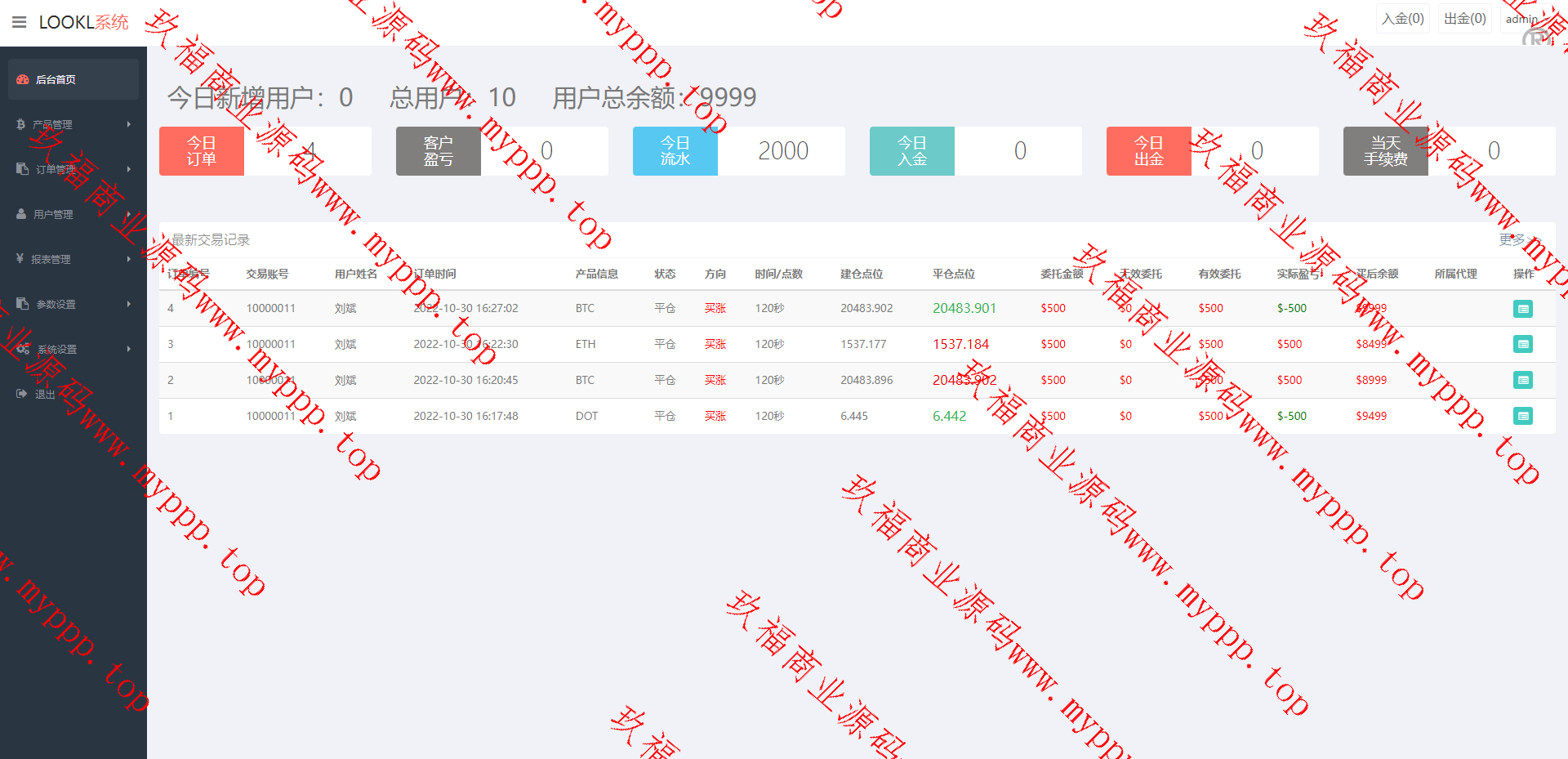Image resolution: width=1568 pixels, height=759 pixels.
Task: Click the 入金(0) button
Action: coord(1402,19)
